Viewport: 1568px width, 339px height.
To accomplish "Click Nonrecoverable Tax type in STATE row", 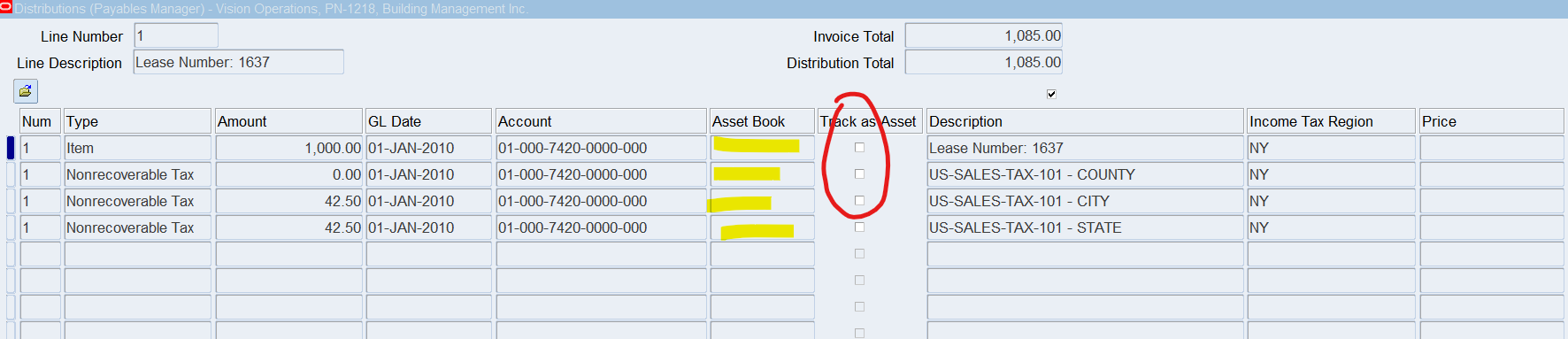I will 138,227.
